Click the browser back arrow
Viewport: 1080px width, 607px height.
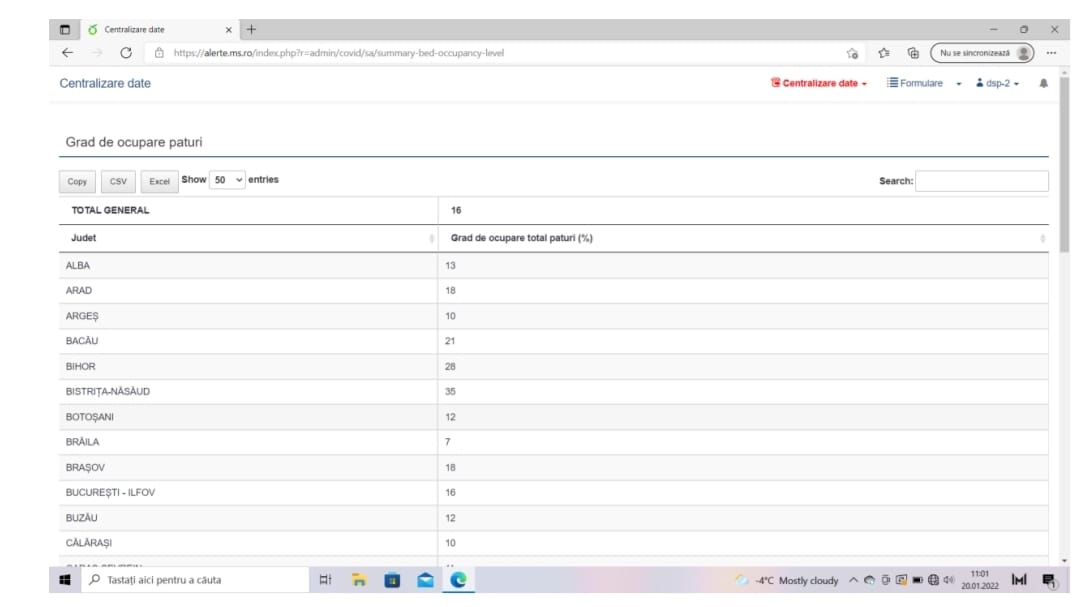[x=67, y=53]
